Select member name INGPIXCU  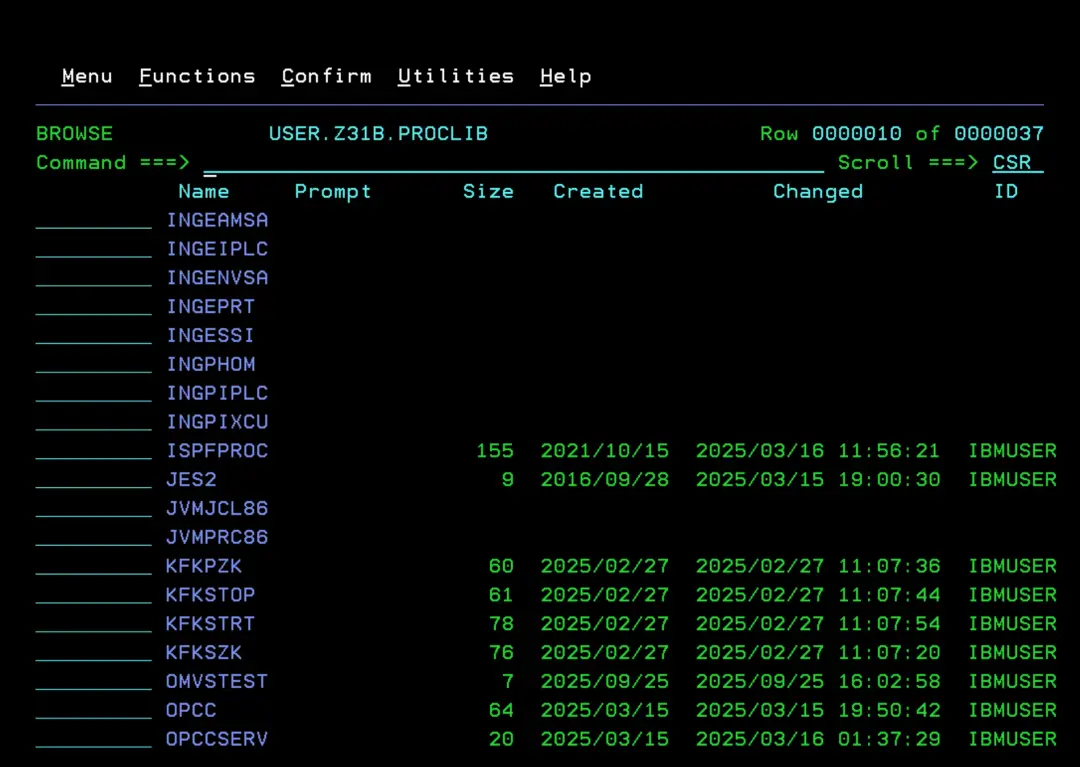pyautogui.click(x=217, y=422)
